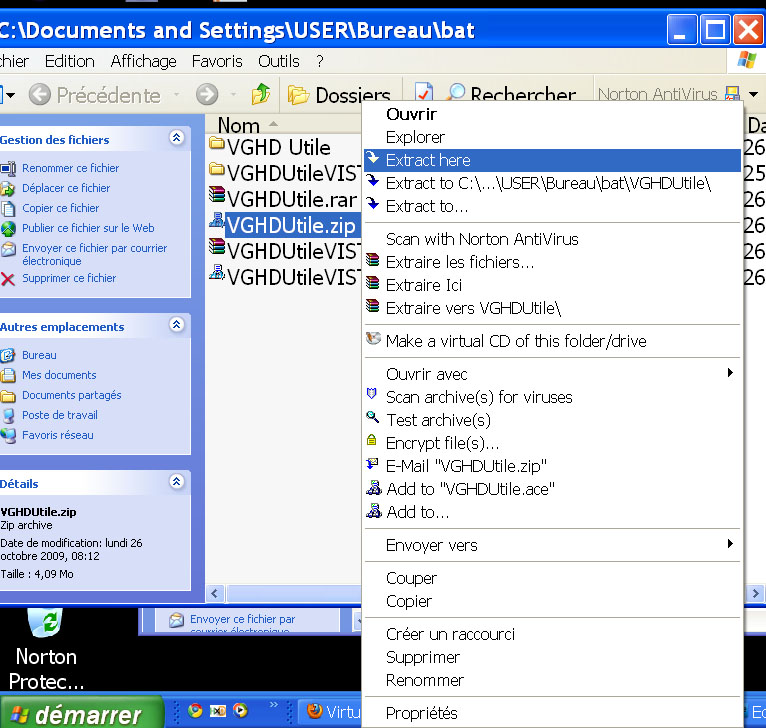Click the Mes documents link
The width and height of the screenshot is (766, 728).
(x=59, y=375)
